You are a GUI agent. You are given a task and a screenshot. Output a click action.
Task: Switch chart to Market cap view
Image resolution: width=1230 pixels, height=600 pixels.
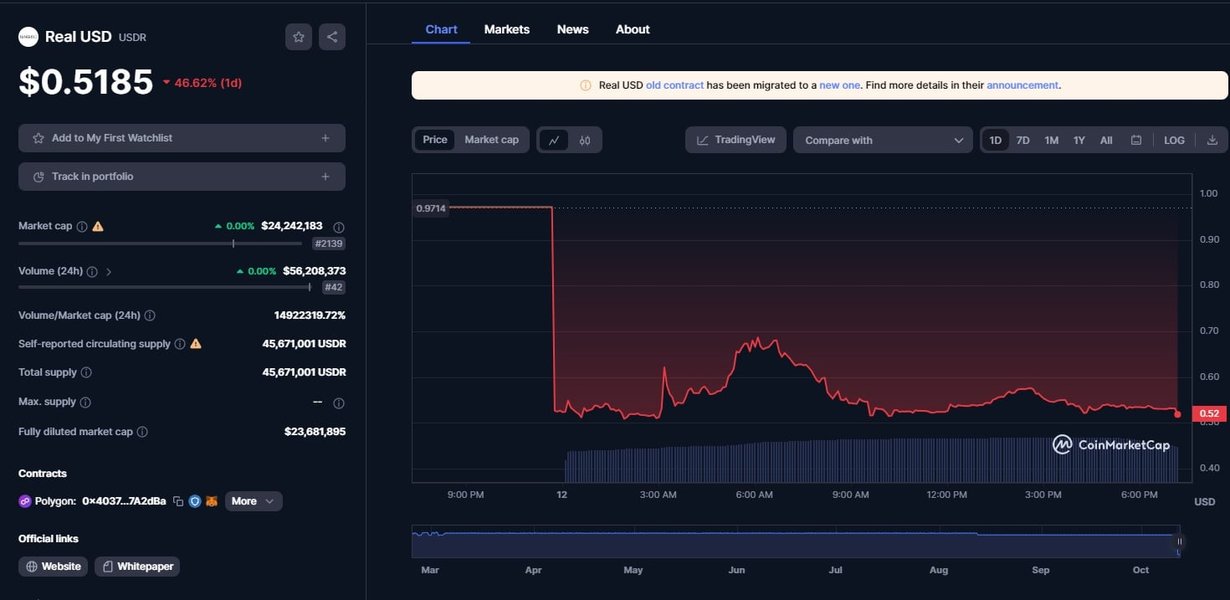(492, 140)
